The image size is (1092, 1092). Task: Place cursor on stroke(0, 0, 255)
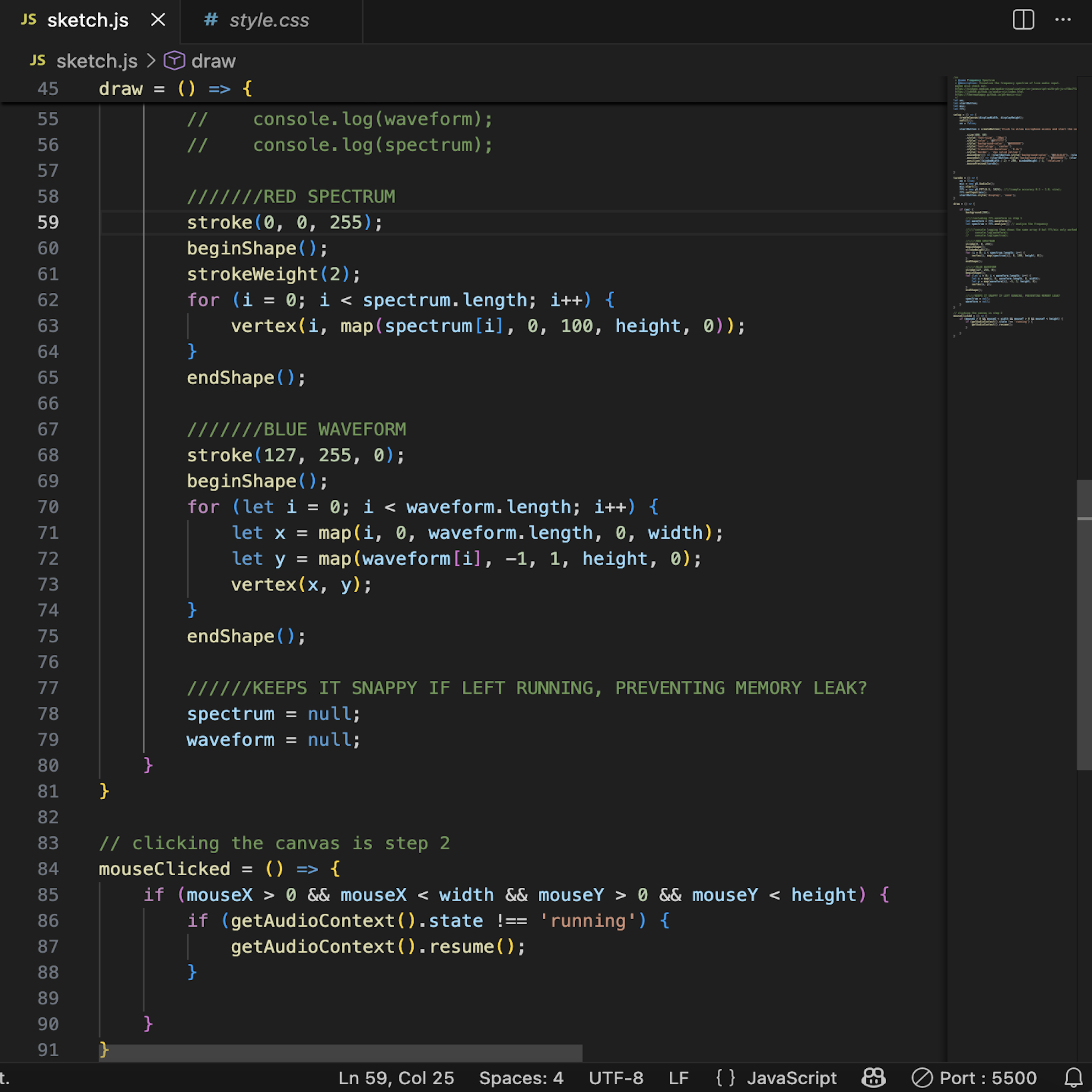[285, 223]
